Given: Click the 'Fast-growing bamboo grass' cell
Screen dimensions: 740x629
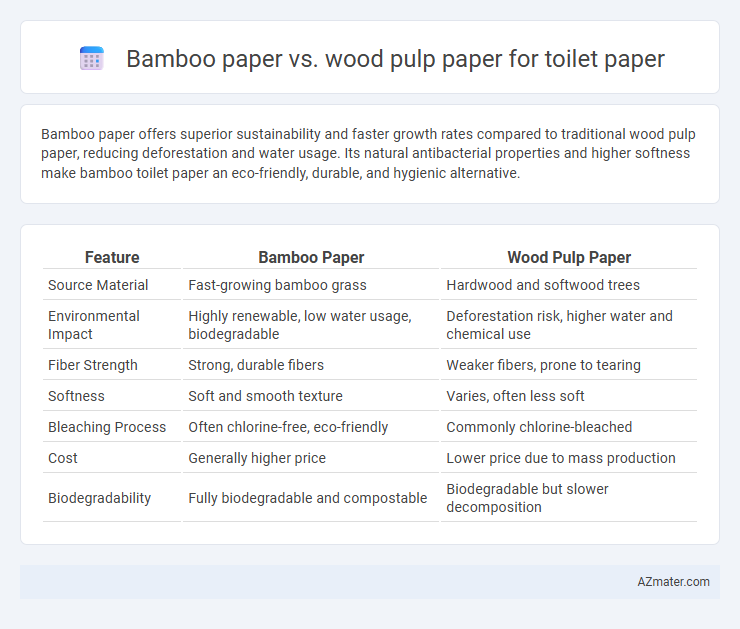Looking at the screenshot, I should tap(311, 285).
